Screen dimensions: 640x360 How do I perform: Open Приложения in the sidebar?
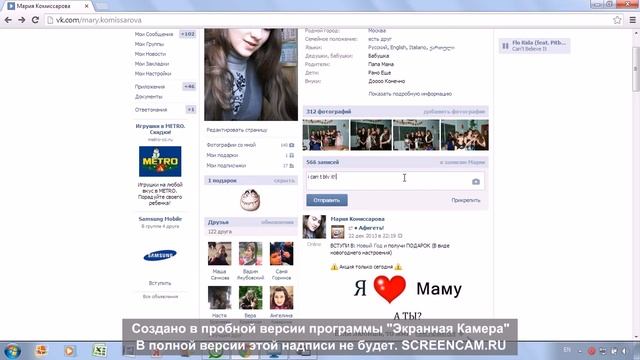pos(150,87)
